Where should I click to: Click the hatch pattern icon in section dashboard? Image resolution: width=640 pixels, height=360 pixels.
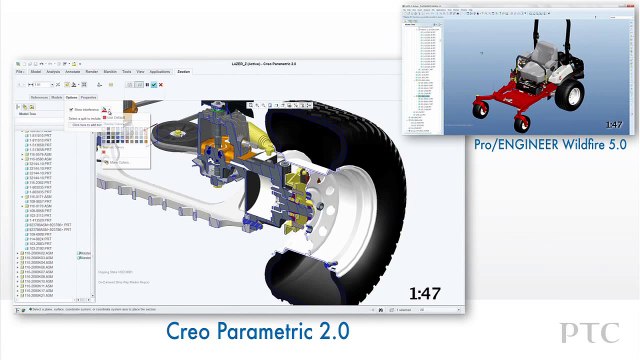84,84
